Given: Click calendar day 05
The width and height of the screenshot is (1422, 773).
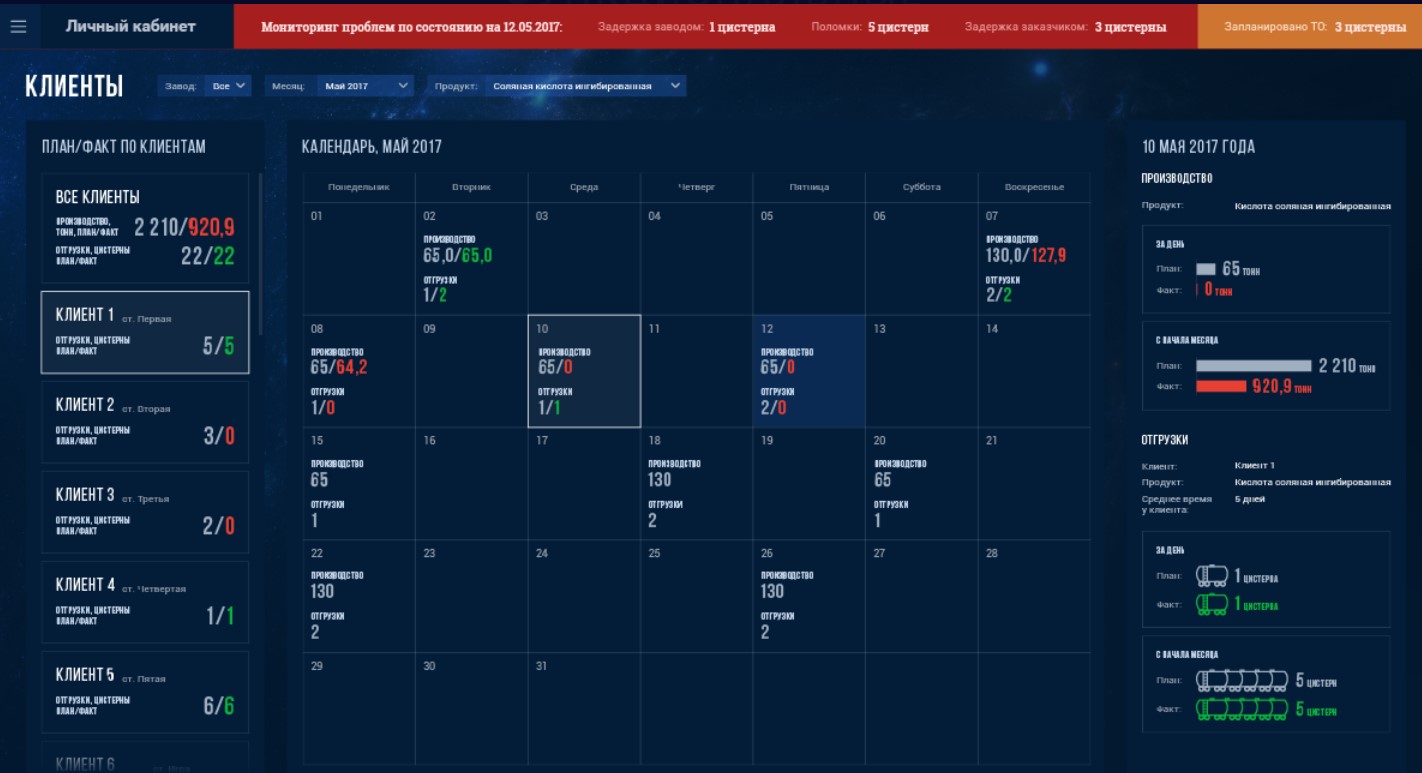Looking at the screenshot, I should (x=809, y=259).
